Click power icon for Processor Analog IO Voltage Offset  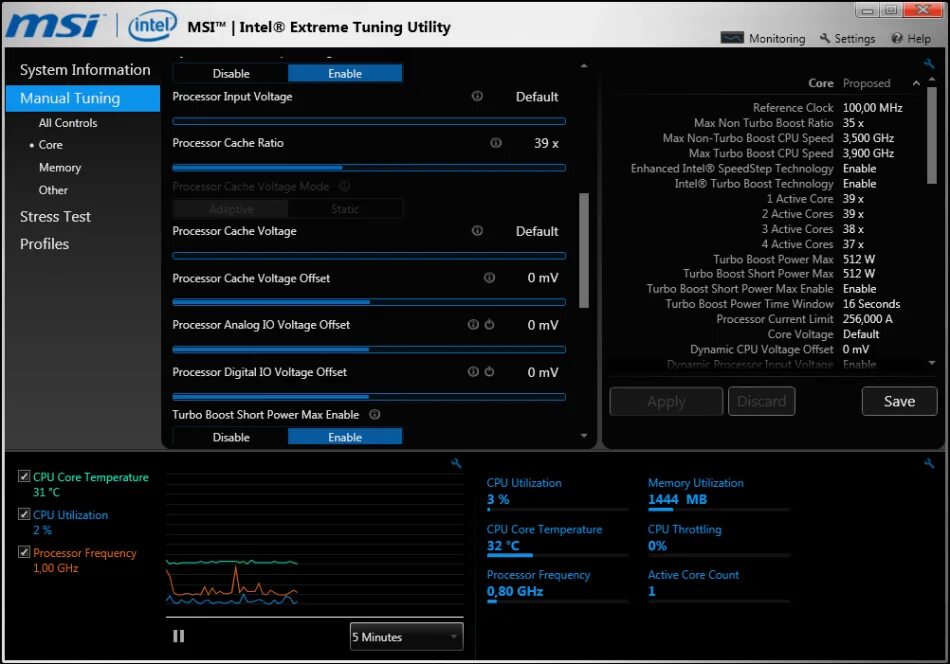click(x=489, y=324)
